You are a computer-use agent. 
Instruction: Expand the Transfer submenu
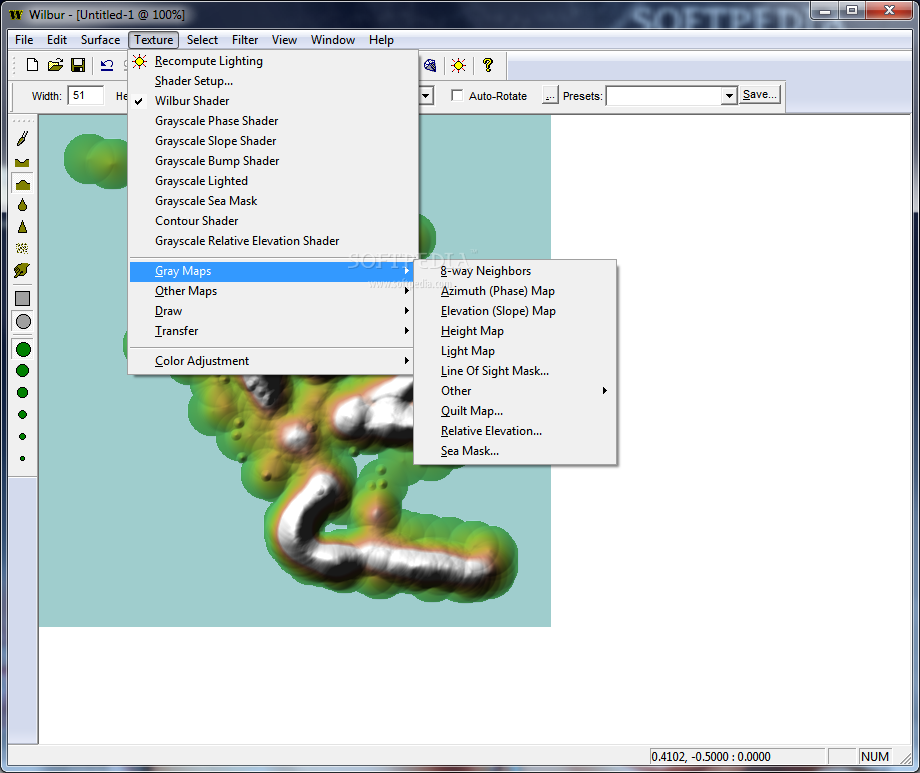click(x=271, y=331)
